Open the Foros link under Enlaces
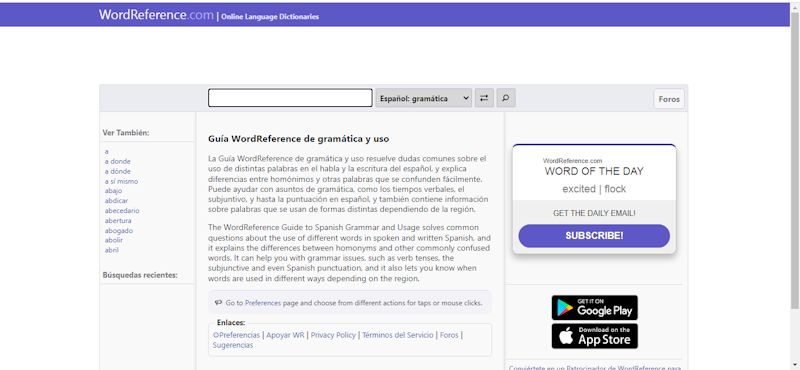 [x=449, y=335]
